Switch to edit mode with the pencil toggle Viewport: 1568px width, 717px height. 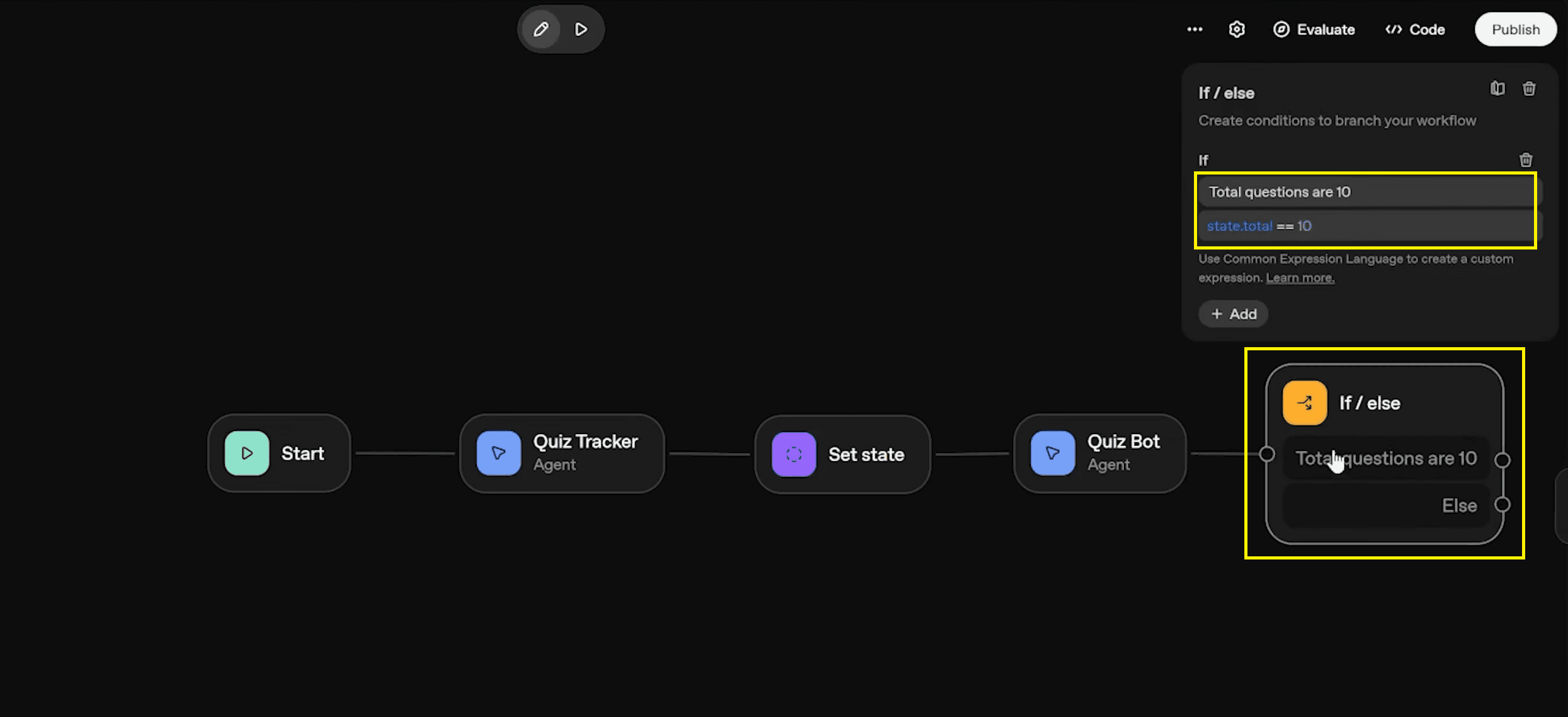click(541, 29)
